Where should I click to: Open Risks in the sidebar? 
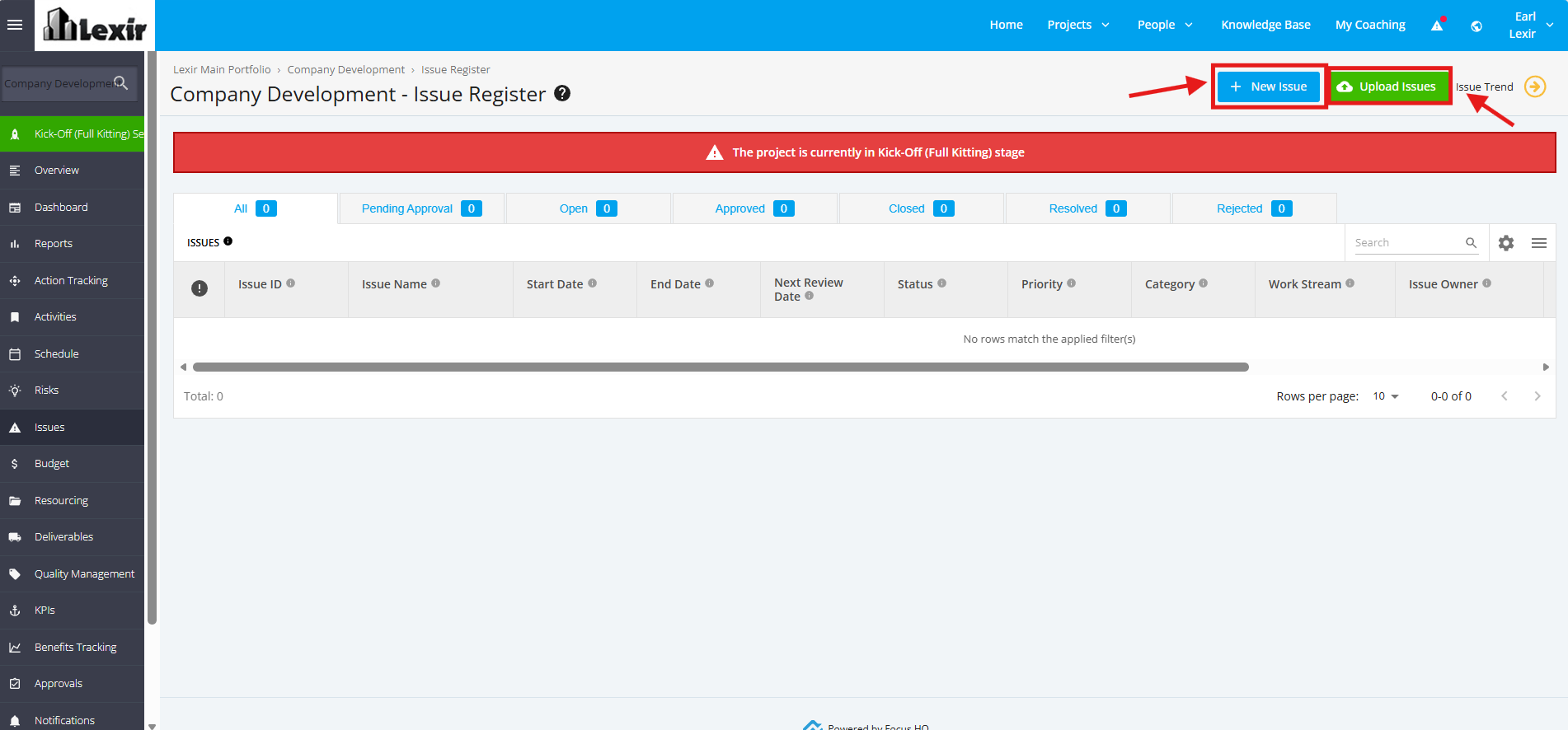pyautogui.click(x=73, y=391)
